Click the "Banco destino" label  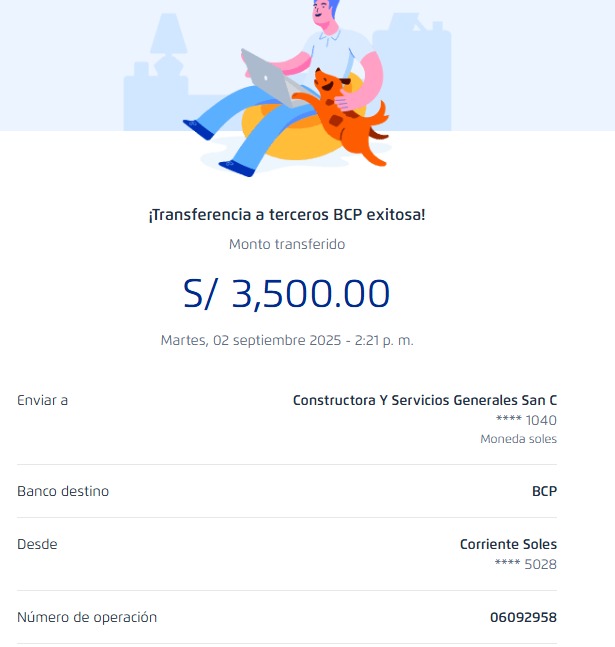click(x=63, y=491)
